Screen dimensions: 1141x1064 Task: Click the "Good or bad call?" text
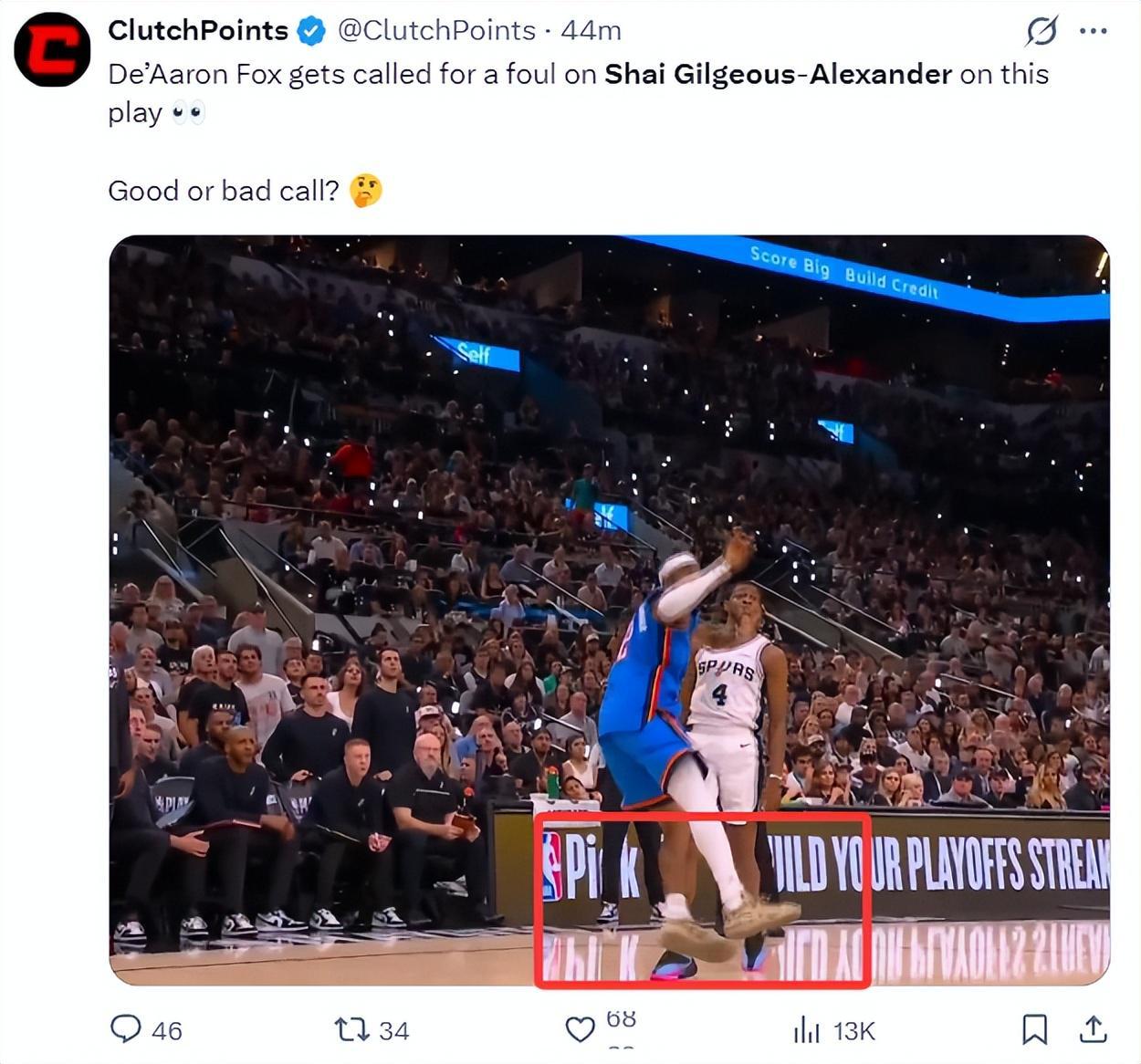pyautogui.click(x=224, y=191)
